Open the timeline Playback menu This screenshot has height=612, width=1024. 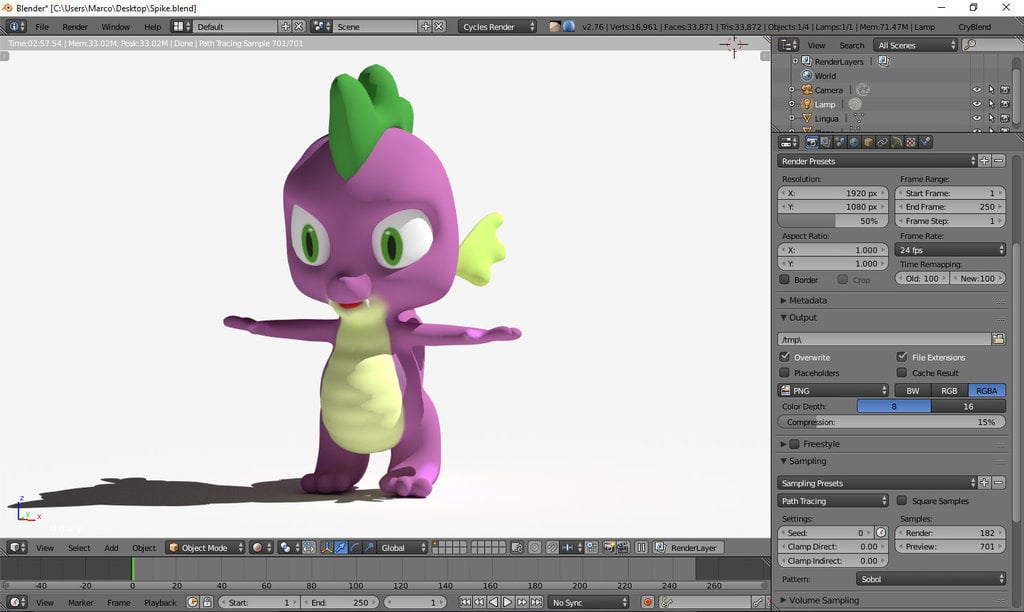pos(160,602)
